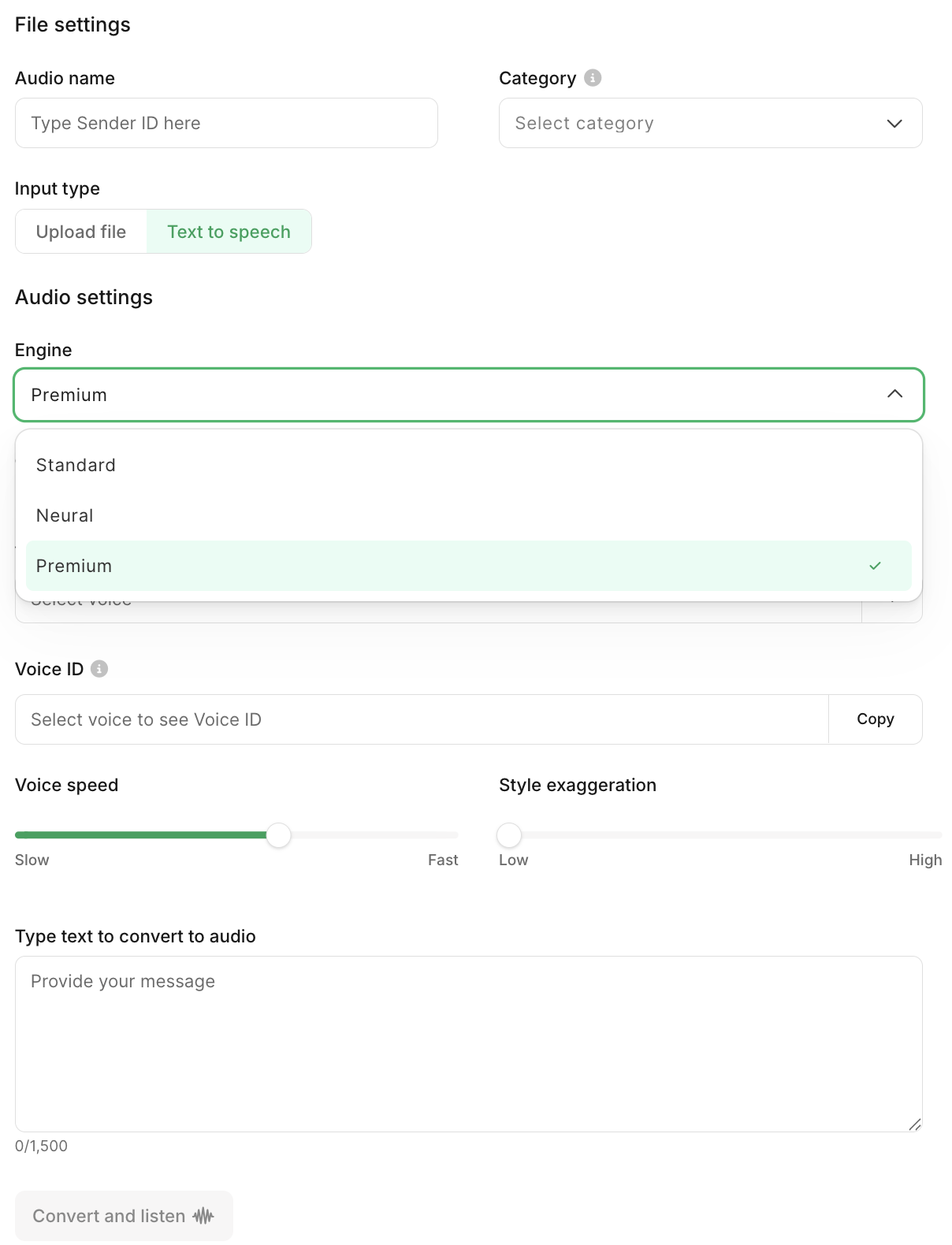Click the Copy Voice ID button
This screenshot has width=952, height=1245.
(875, 719)
